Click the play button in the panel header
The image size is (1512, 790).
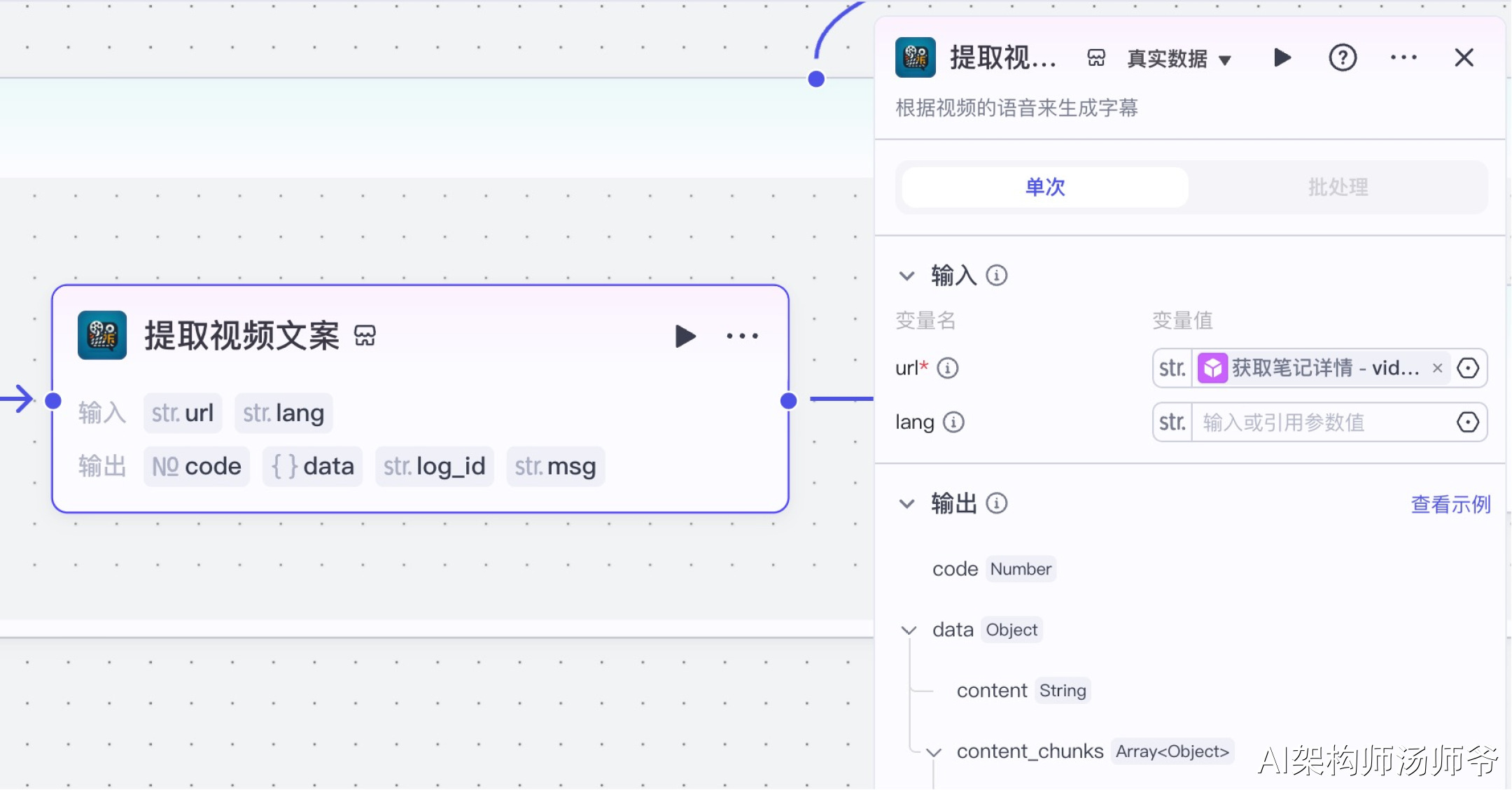pos(1282,58)
